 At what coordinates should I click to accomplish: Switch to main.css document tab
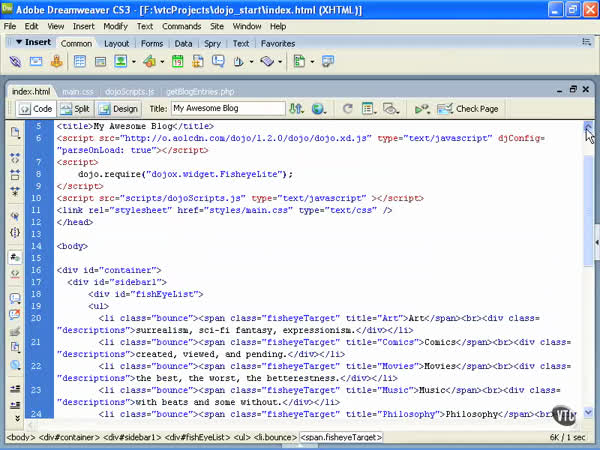click(x=77, y=91)
